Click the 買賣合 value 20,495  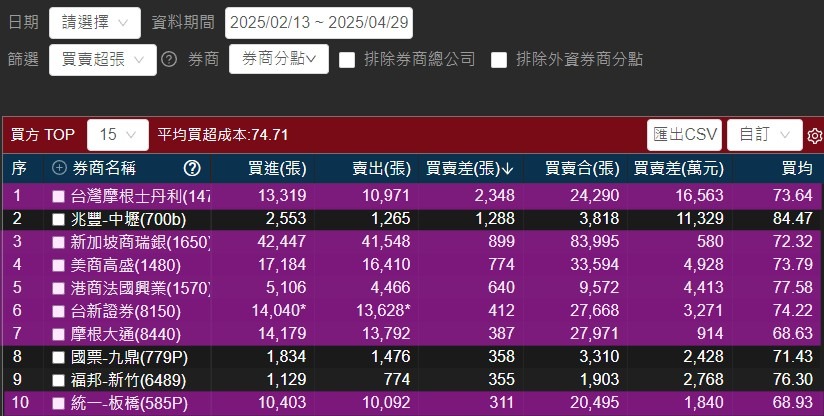(x=595, y=403)
